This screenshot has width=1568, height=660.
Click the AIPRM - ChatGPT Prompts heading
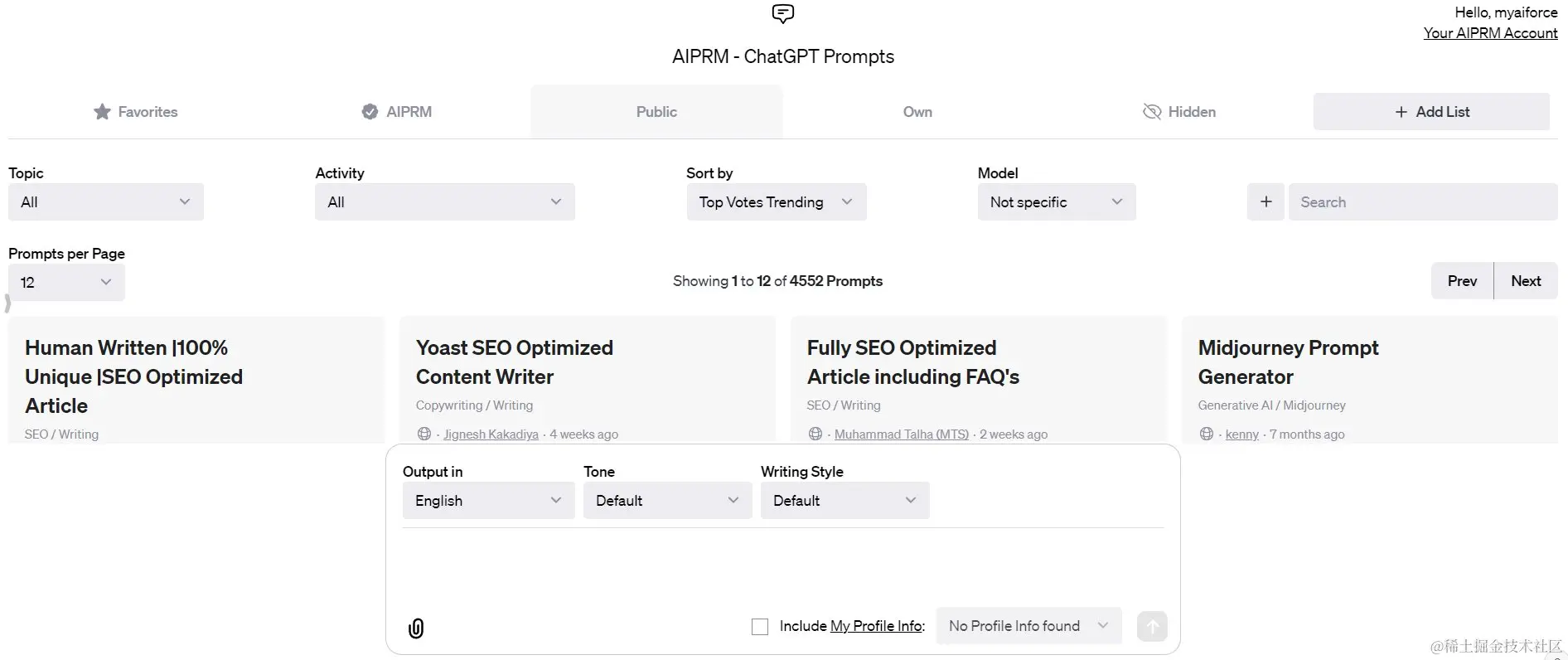782,56
